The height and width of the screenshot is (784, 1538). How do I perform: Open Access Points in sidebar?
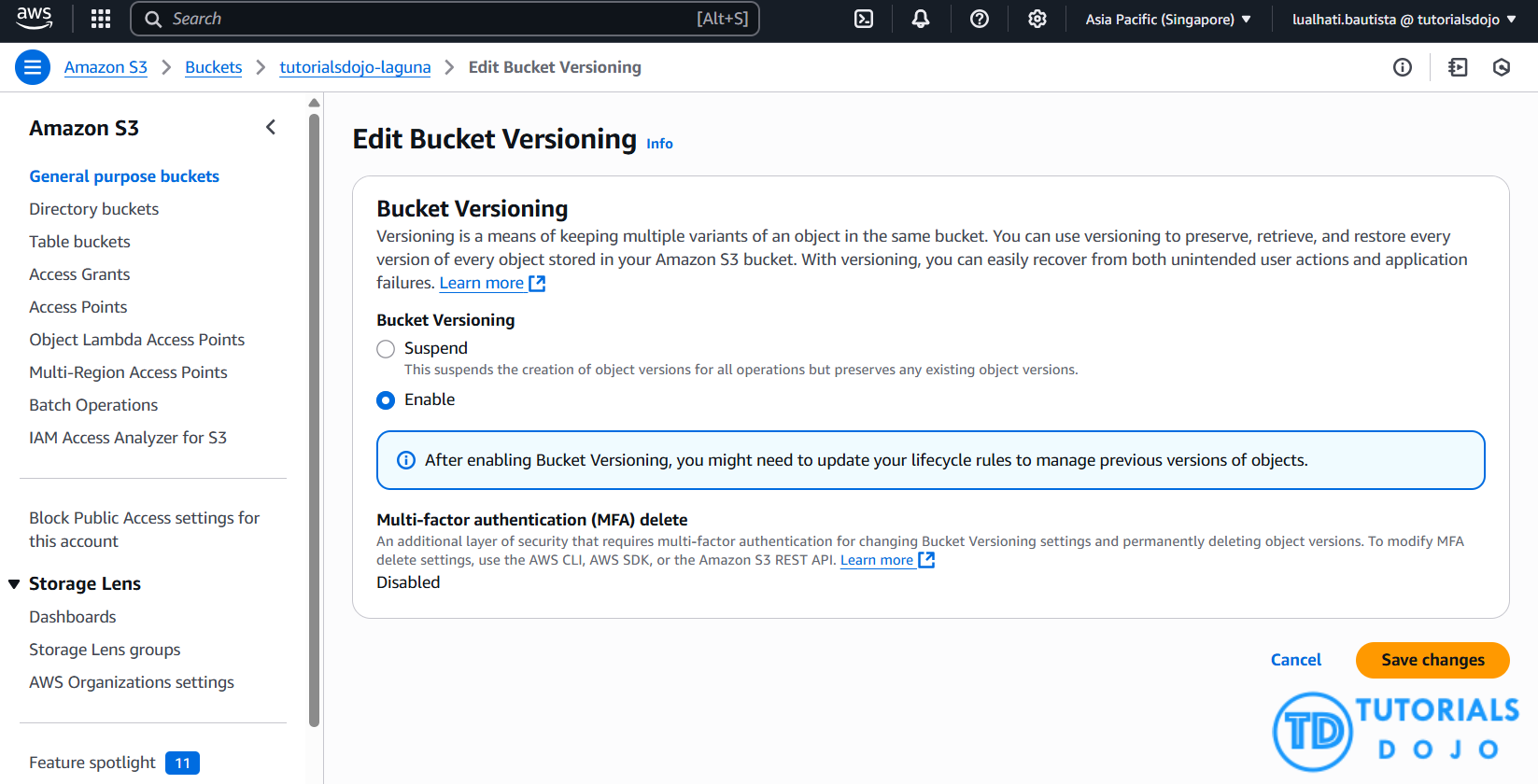(78, 307)
